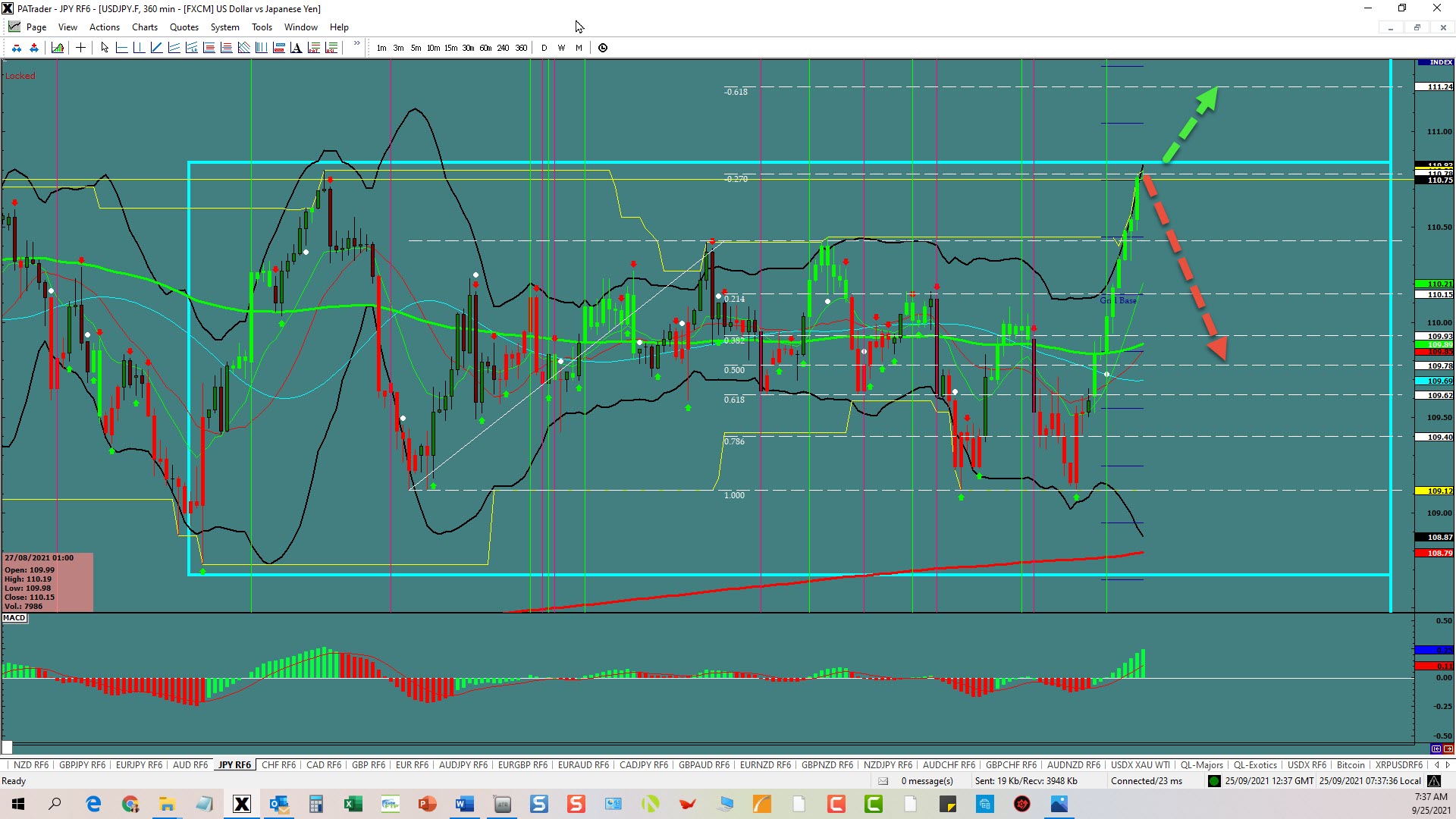Click the sell order arrows icon
This screenshot has width=1456, height=819.
[x=17, y=48]
